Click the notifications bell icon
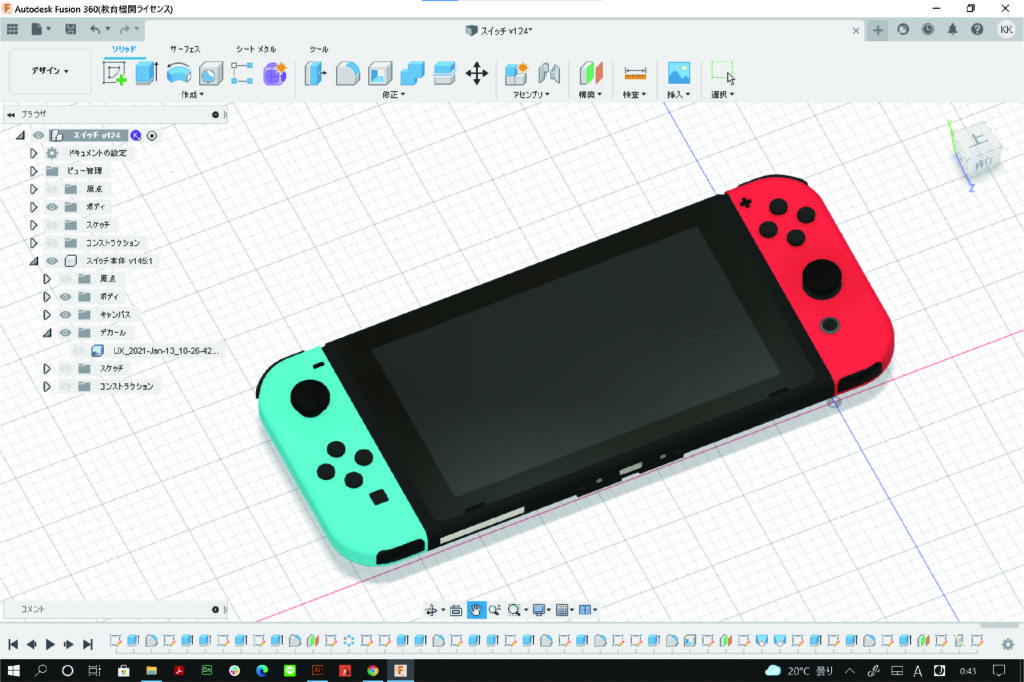Viewport: 1024px width, 682px height. [x=953, y=30]
